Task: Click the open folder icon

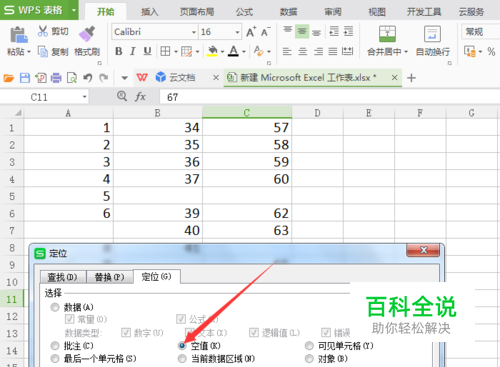Action: [x=9, y=78]
